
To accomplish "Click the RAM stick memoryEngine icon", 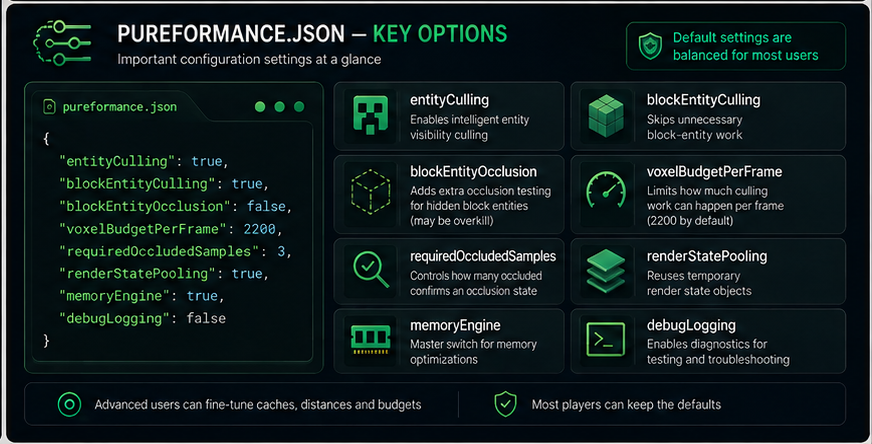I will pos(370,340).
